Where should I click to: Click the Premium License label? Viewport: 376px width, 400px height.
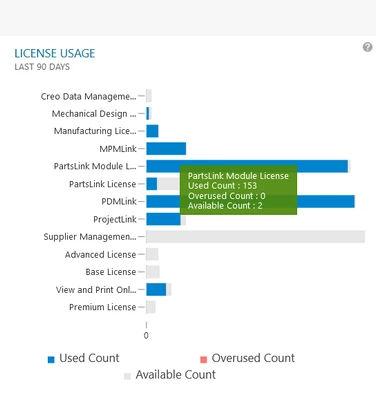(x=103, y=307)
